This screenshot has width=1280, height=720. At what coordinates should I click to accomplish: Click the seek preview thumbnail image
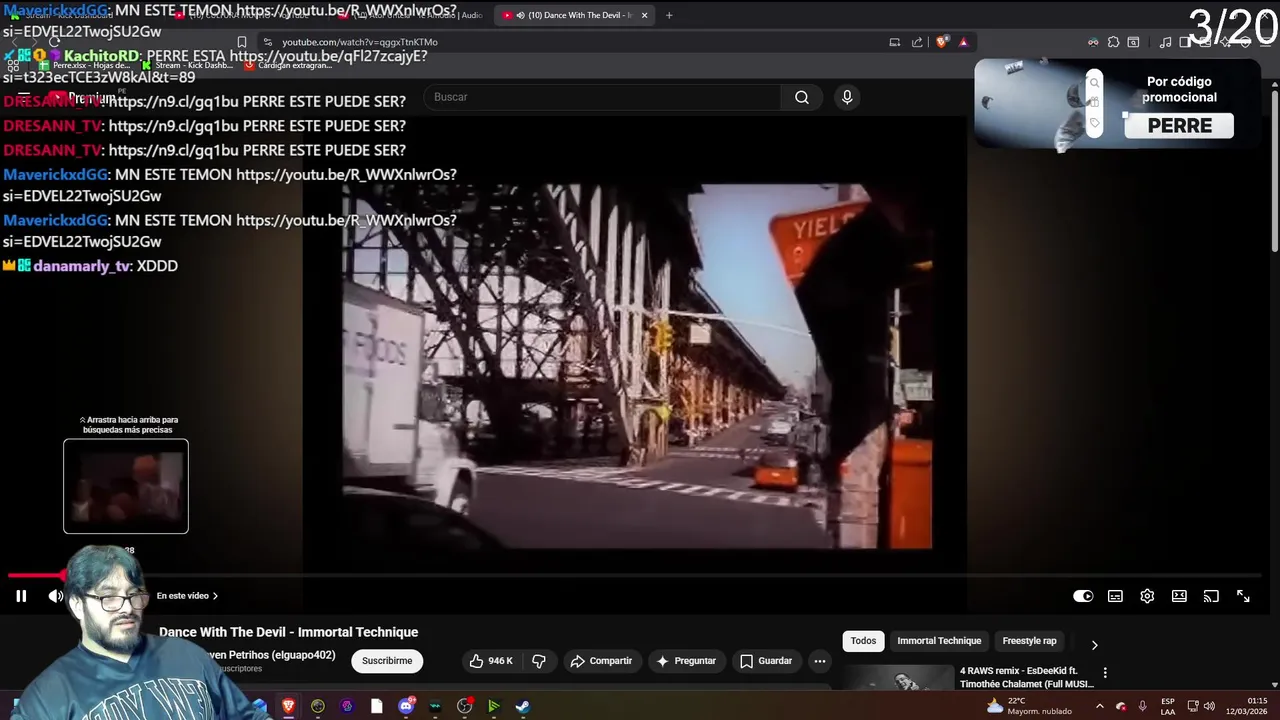click(126, 486)
